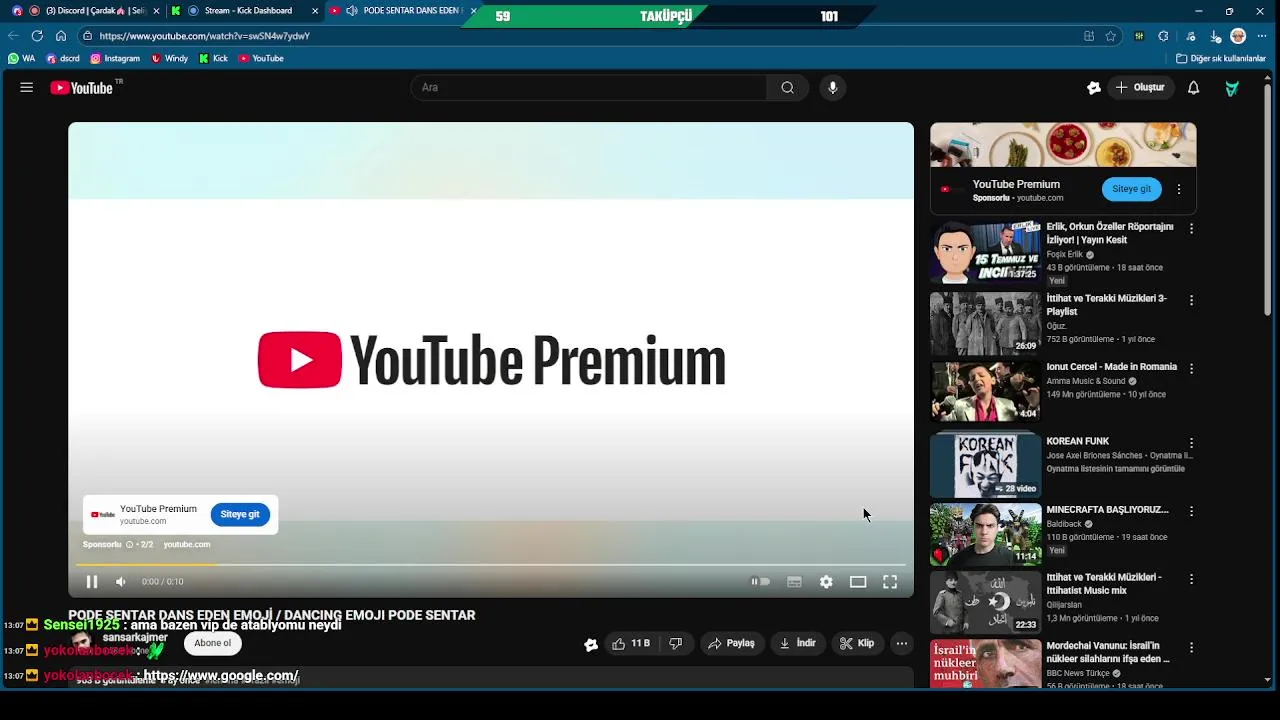The height and width of the screenshot is (720, 1280).
Task: Click the address bar URL
Action: [204, 36]
